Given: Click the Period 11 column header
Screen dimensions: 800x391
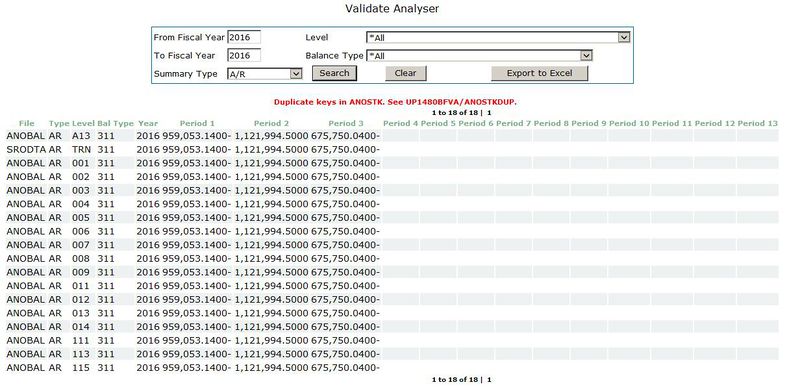Looking at the screenshot, I should click(672, 123).
